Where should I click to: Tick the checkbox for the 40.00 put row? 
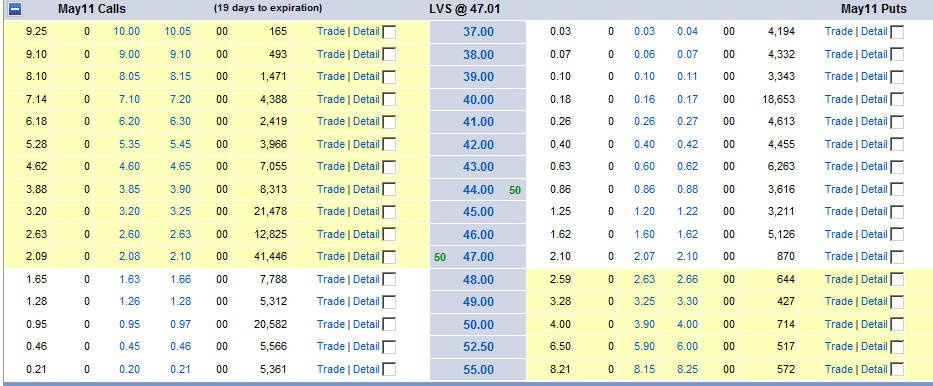click(897, 99)
